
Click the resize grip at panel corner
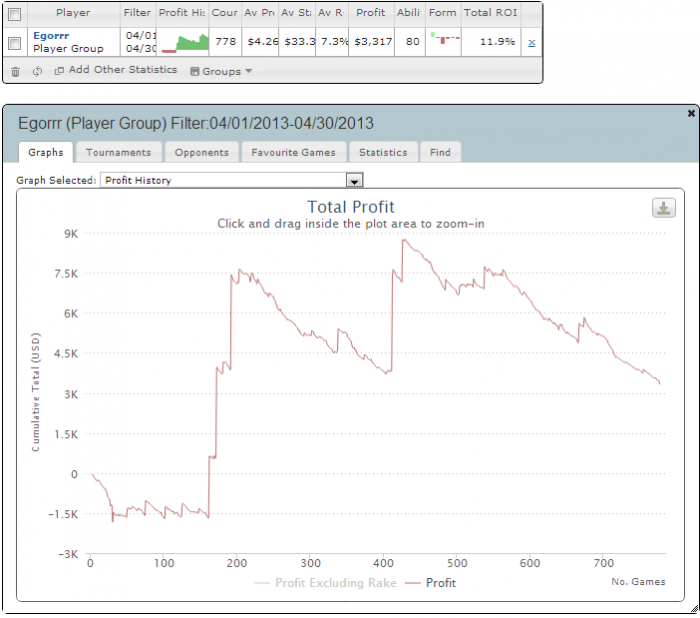[695, 609]
